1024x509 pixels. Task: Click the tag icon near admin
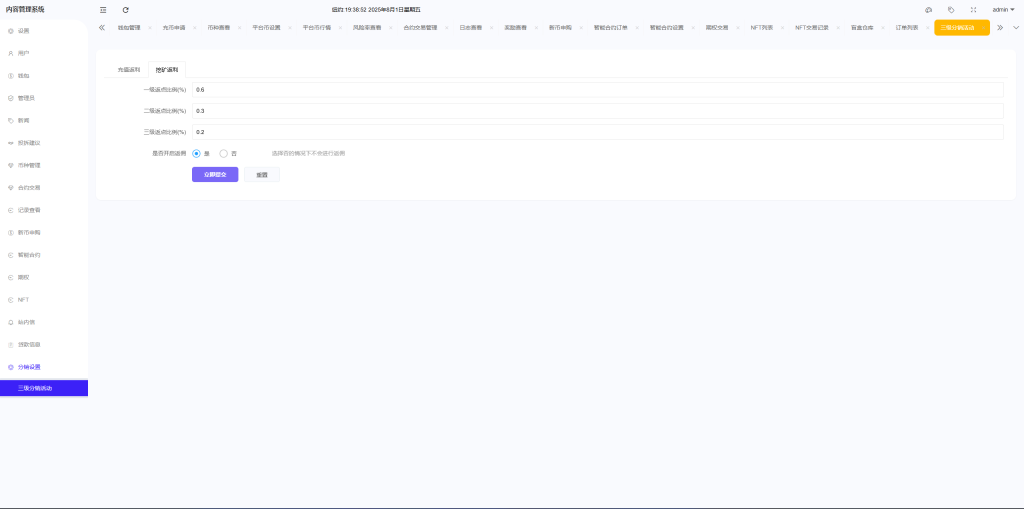click(951, 9)
